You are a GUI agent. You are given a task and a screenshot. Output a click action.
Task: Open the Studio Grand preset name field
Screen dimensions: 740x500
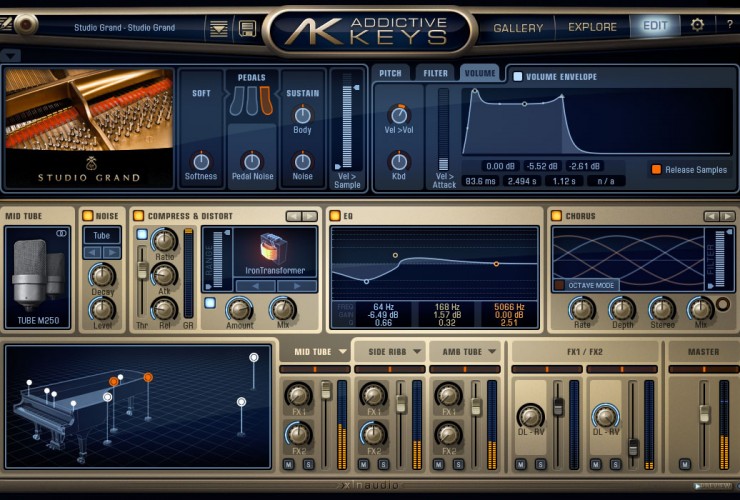coord(125,28)
